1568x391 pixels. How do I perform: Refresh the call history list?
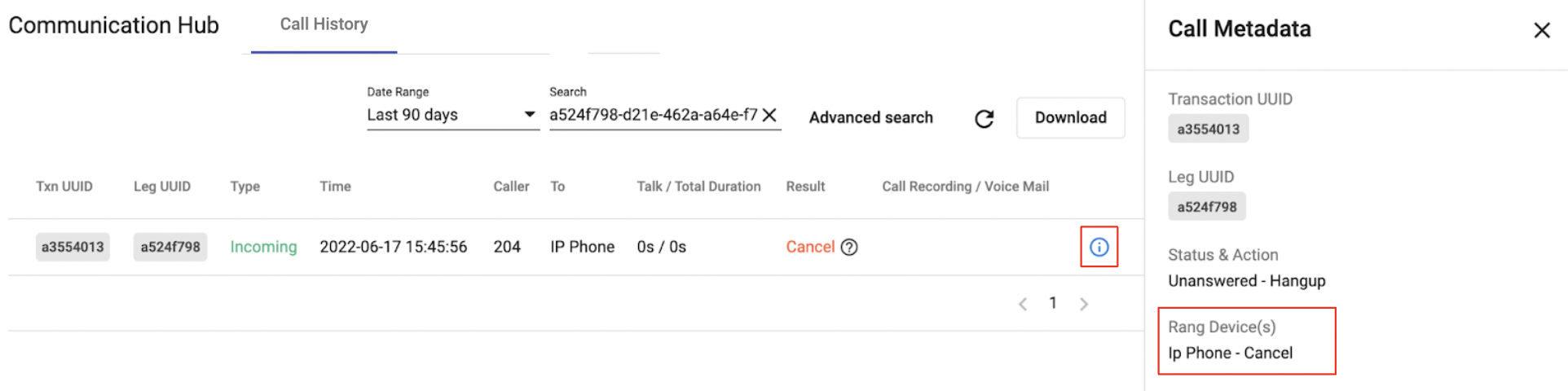click(x=984, y=119)
